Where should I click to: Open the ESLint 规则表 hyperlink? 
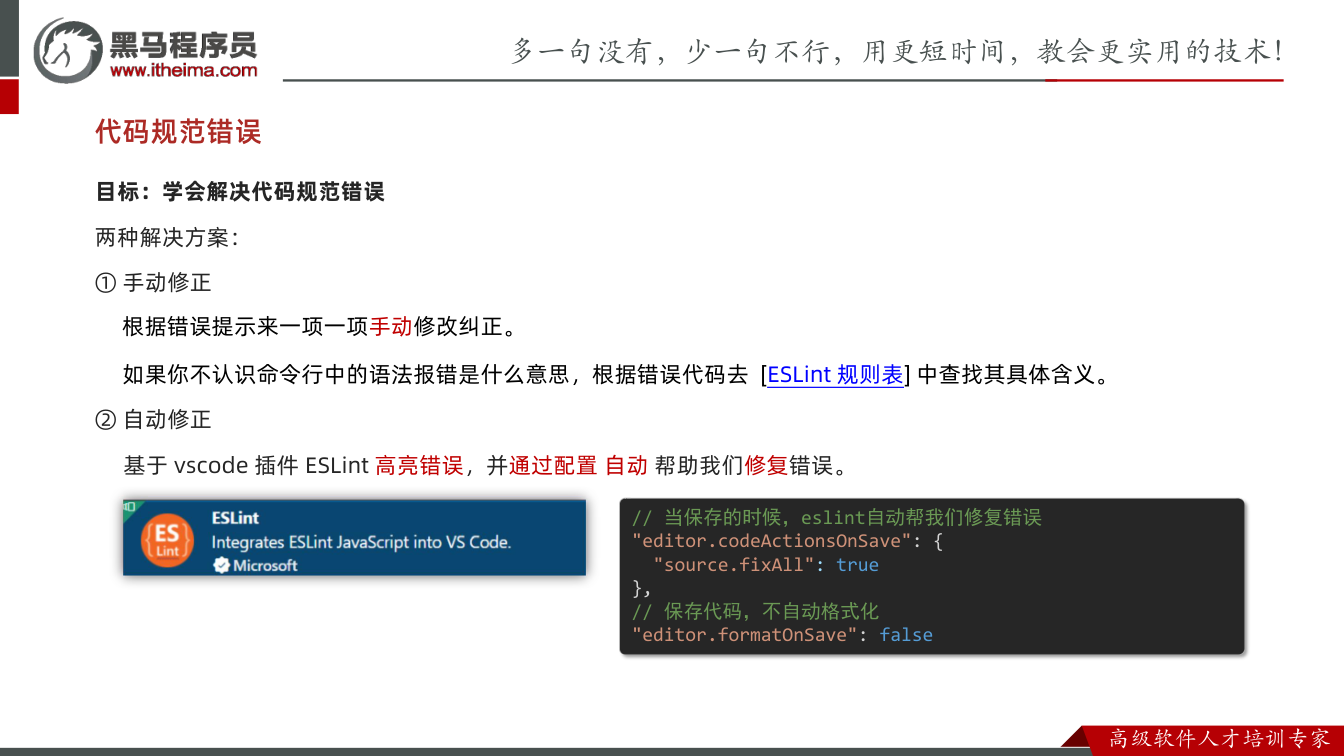(835, 375)
